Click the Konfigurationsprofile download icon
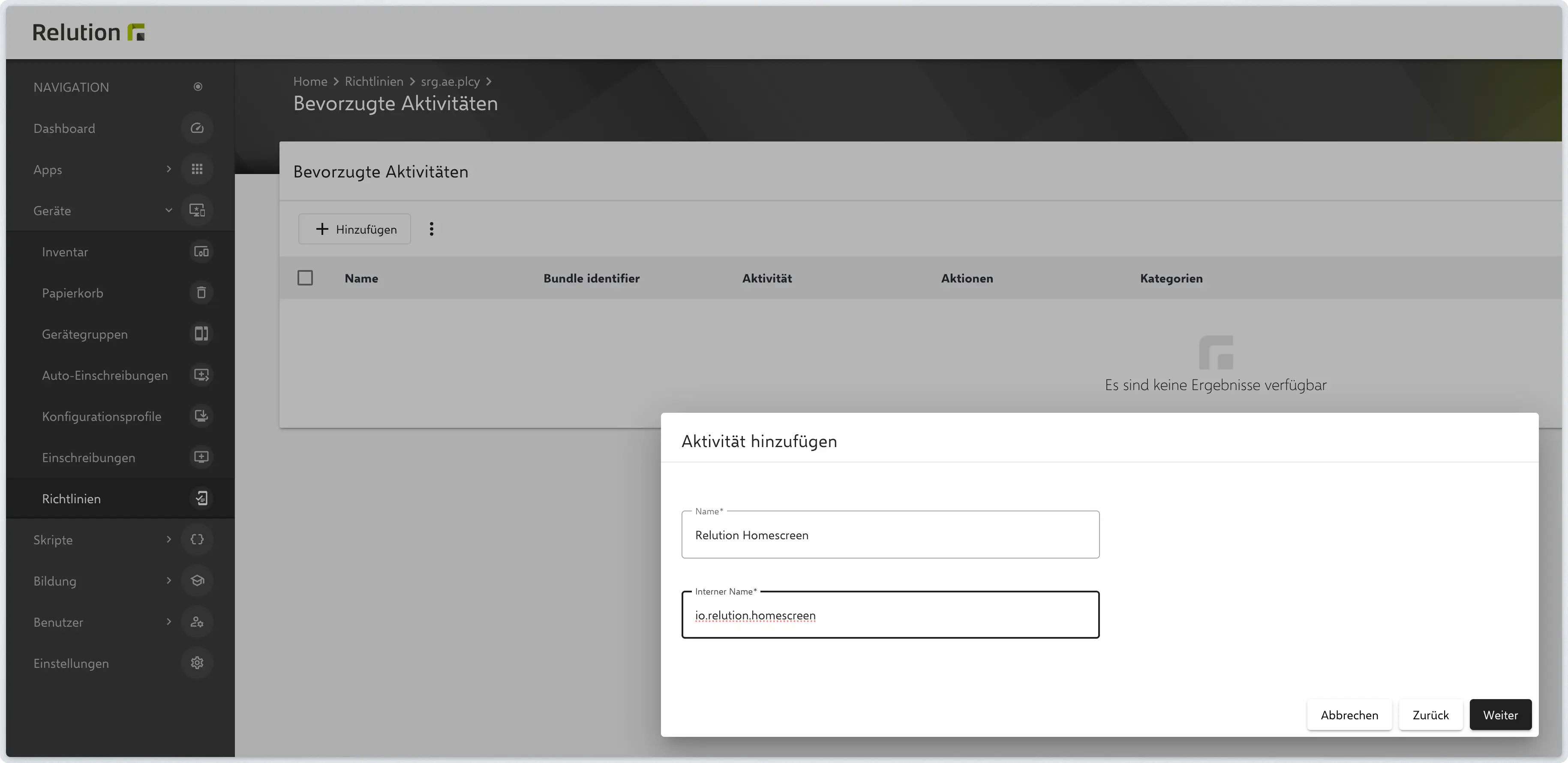Screen dimensions: 1568x763 coord(201,416)
